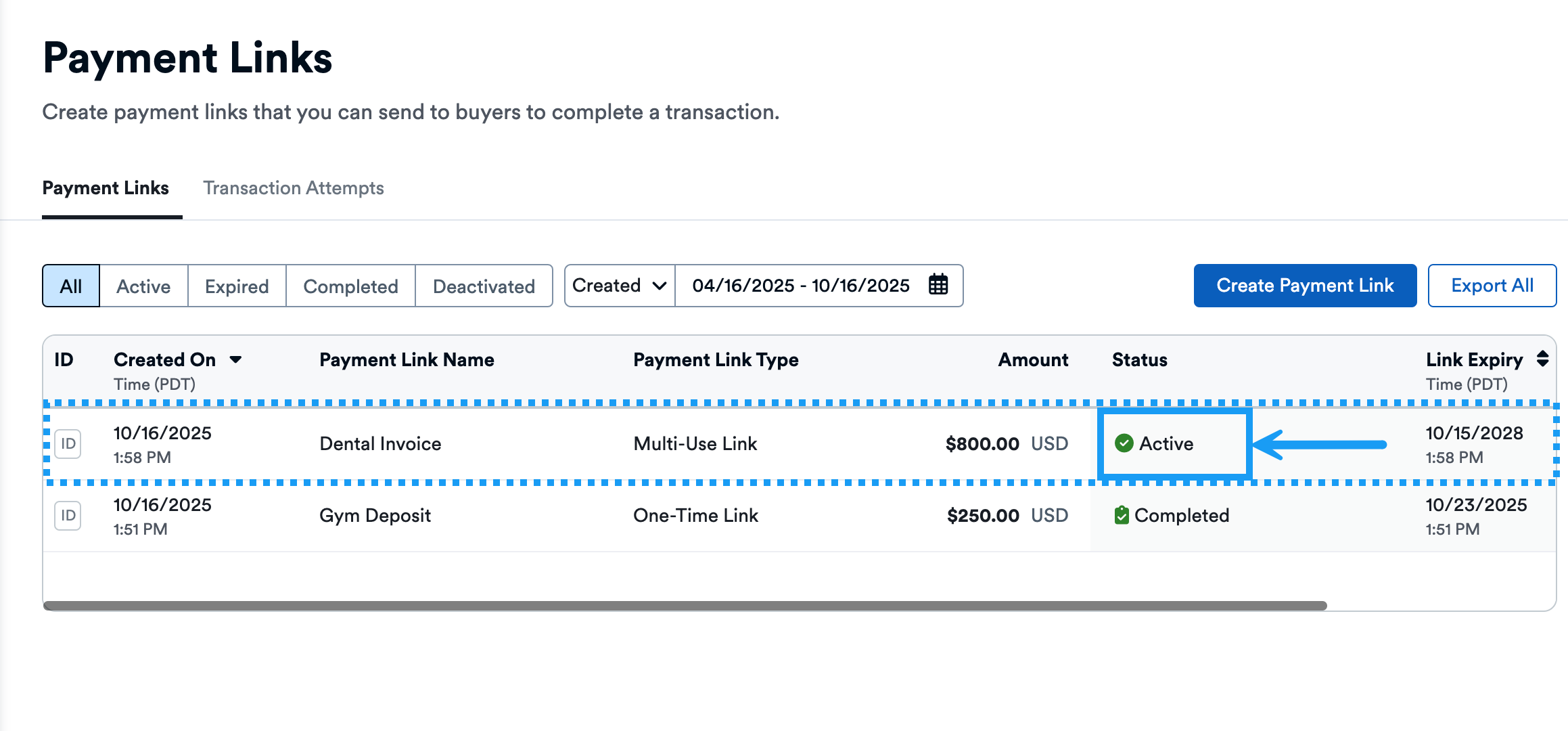This screenshot has height=731, width=1568.
Task: Filter links by Expired status
Action: coord(237,286)
